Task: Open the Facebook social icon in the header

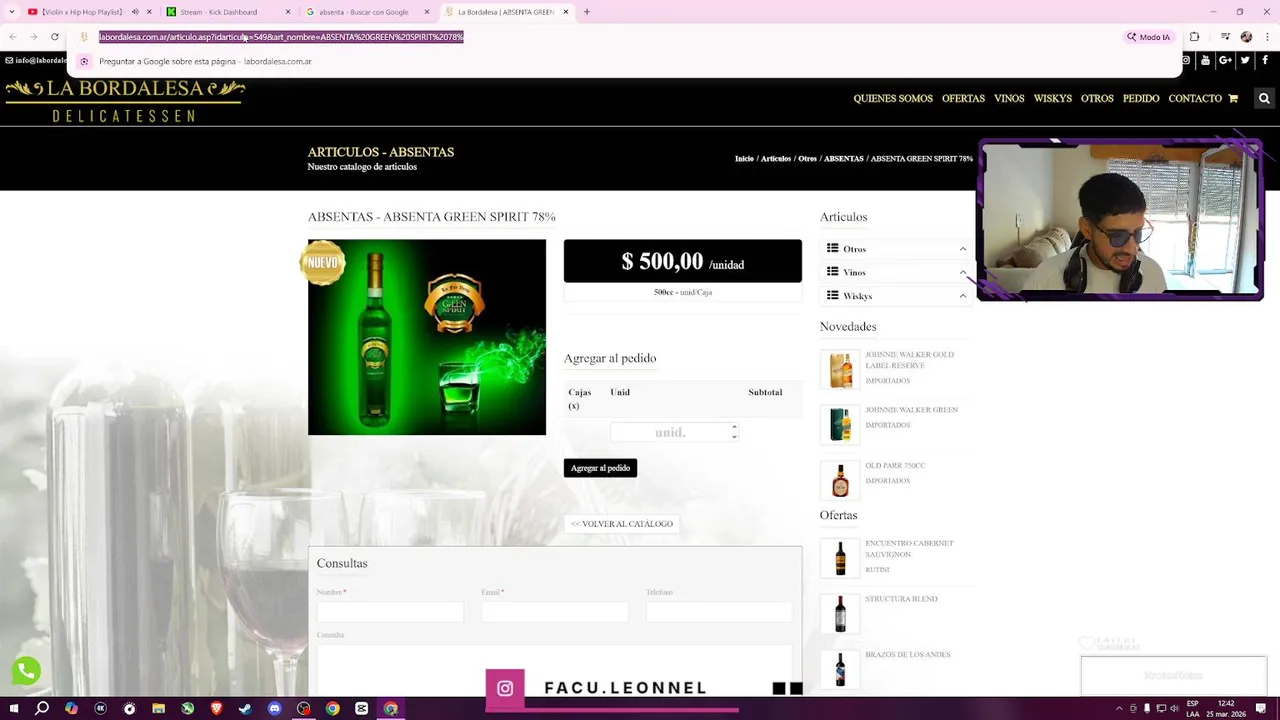Action: coord(1263,60)
